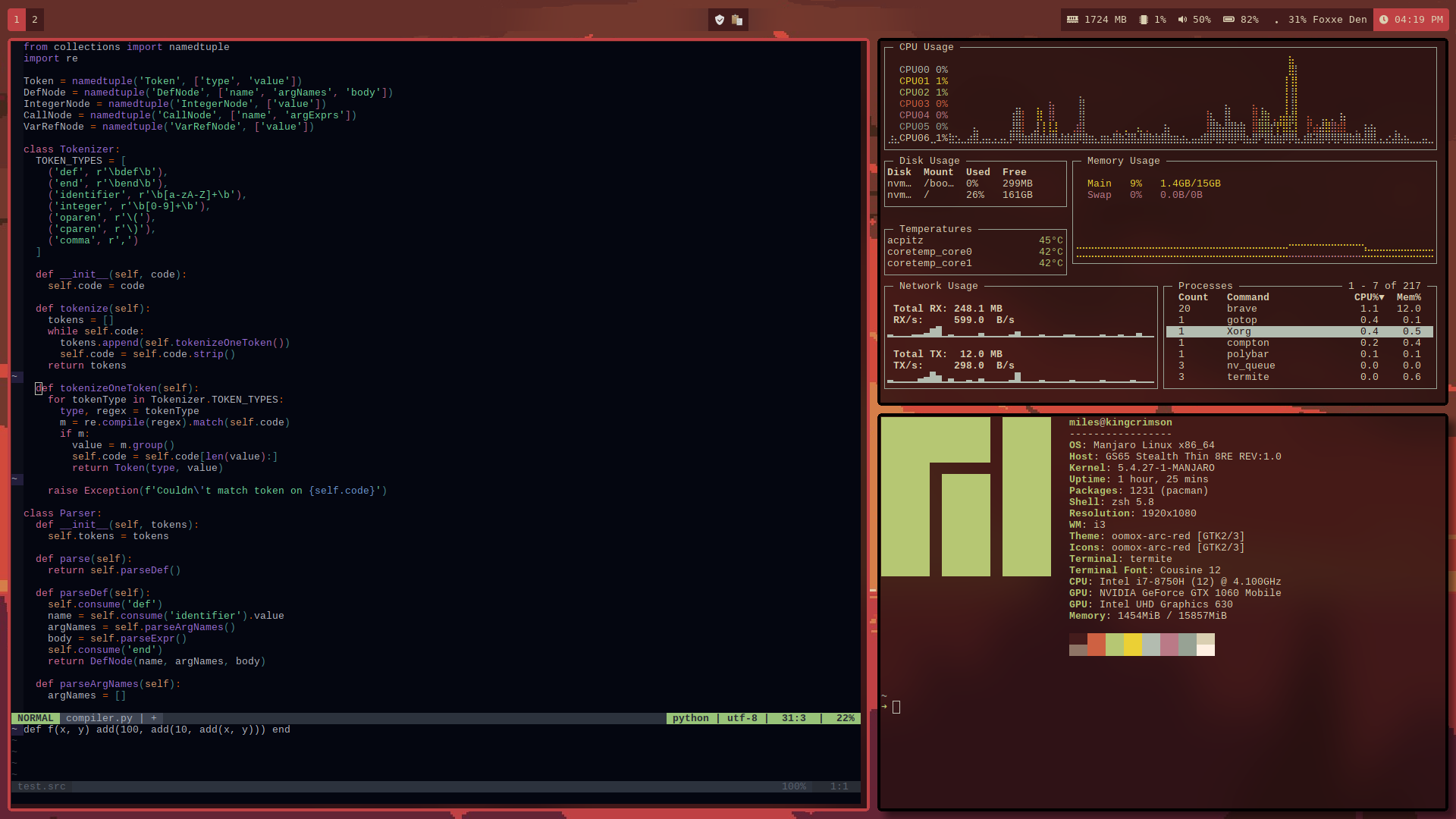Switch to workspace 2 in polybar
The image size is (1456, 819).
(x=35, y=20)
